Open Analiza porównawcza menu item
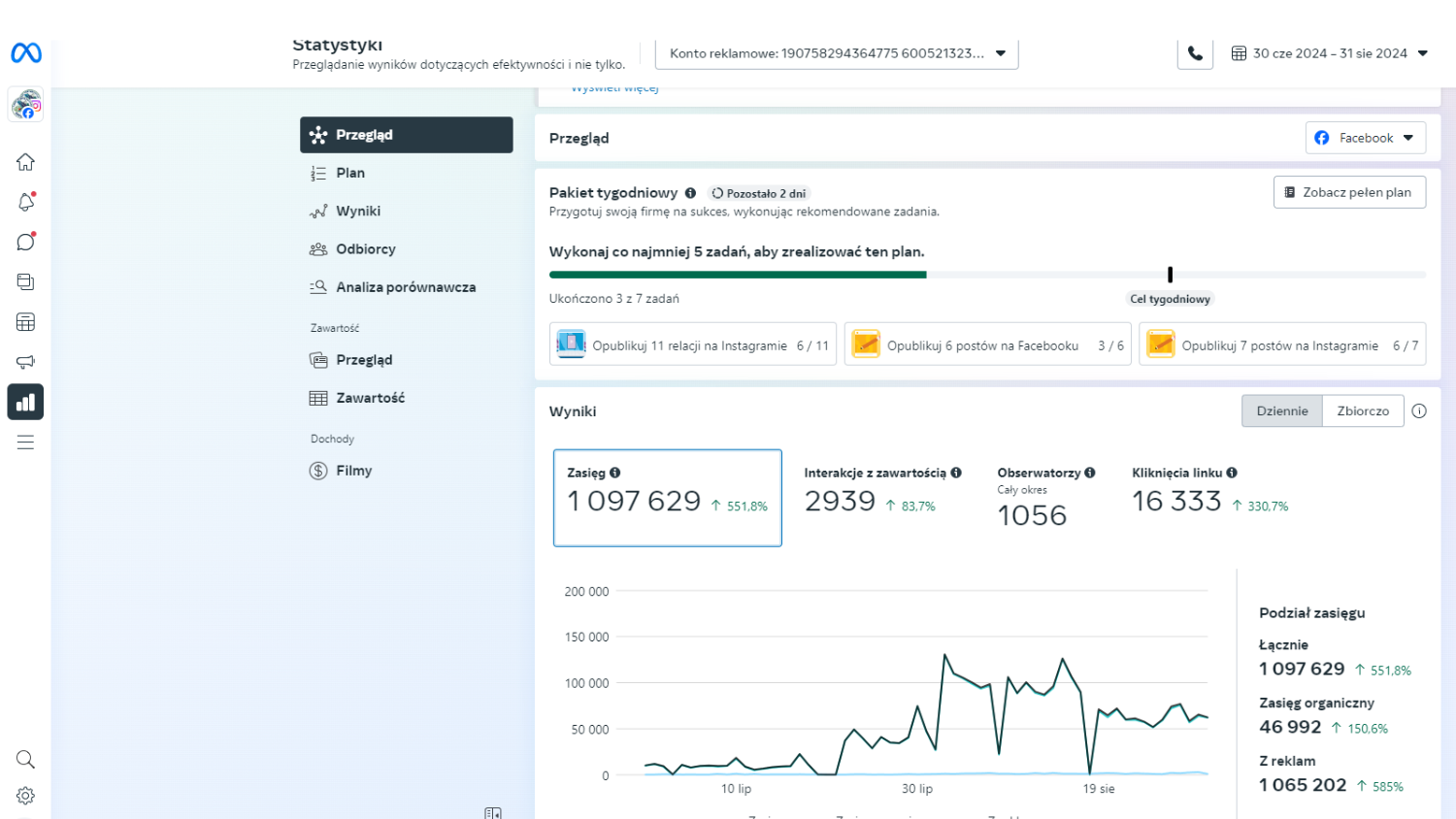1456x819 pixels. 405,287
